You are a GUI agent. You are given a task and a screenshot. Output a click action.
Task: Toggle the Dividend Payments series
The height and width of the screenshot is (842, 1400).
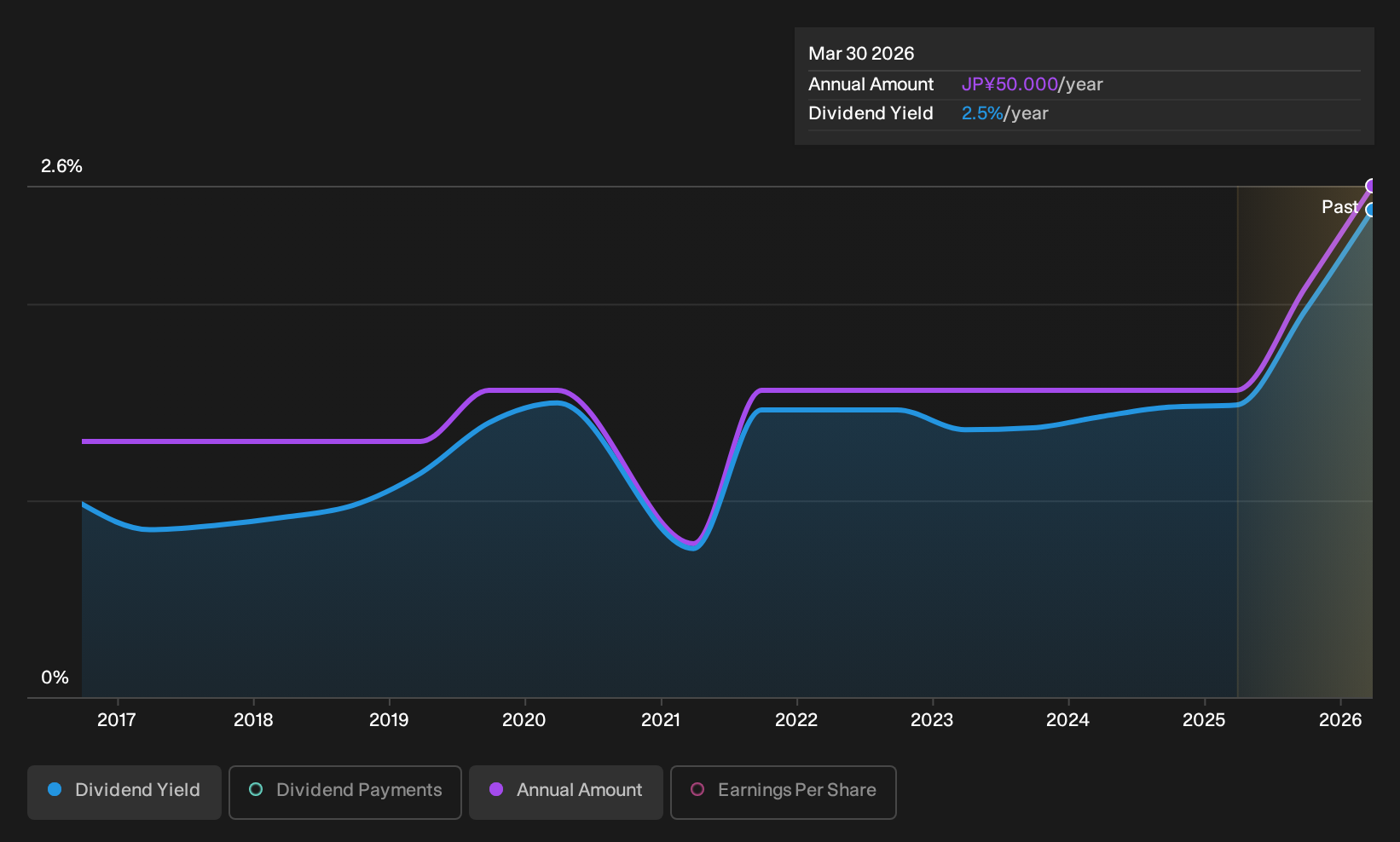point(345,792)
